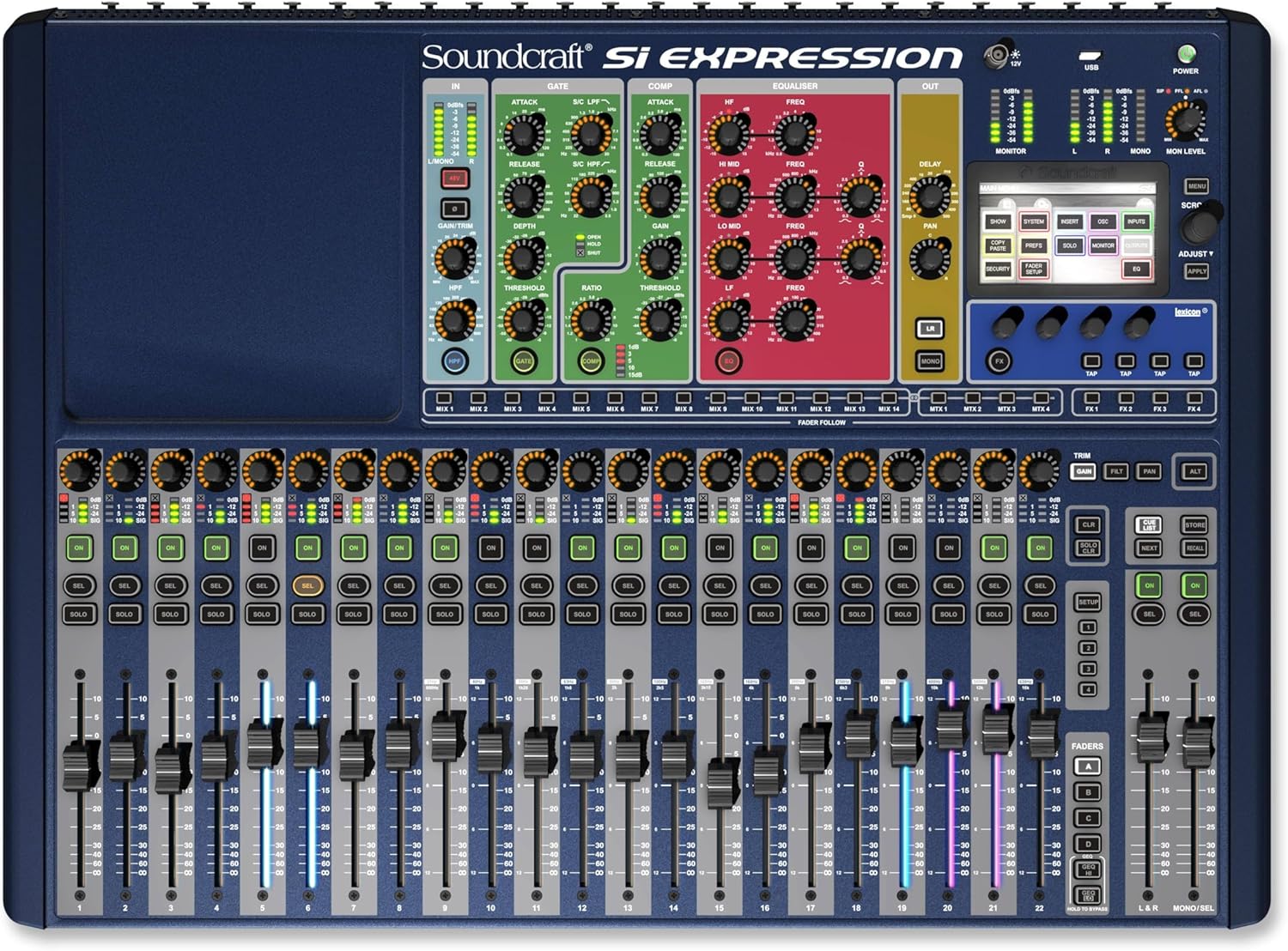
Task: Toggle the L & R master ON button
Action: pyautogui.click(x=1149, y=585)
